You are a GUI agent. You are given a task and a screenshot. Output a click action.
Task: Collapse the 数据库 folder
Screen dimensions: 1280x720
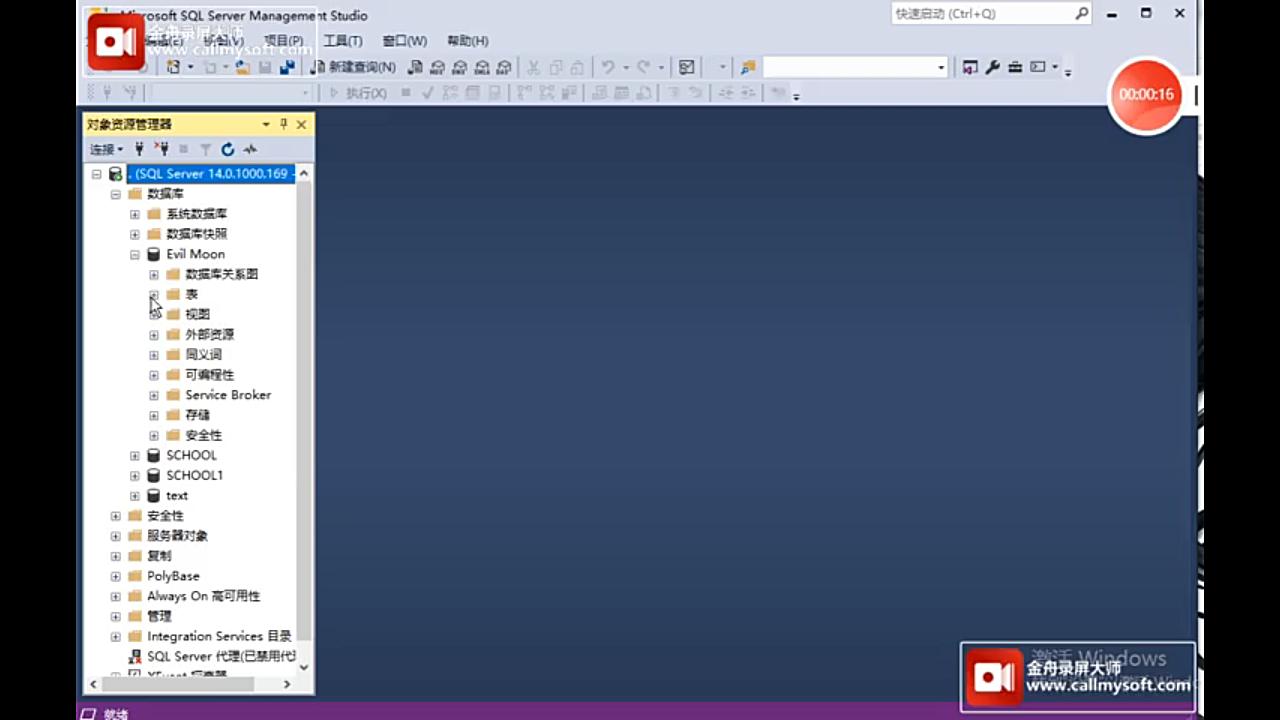point(115,194)
